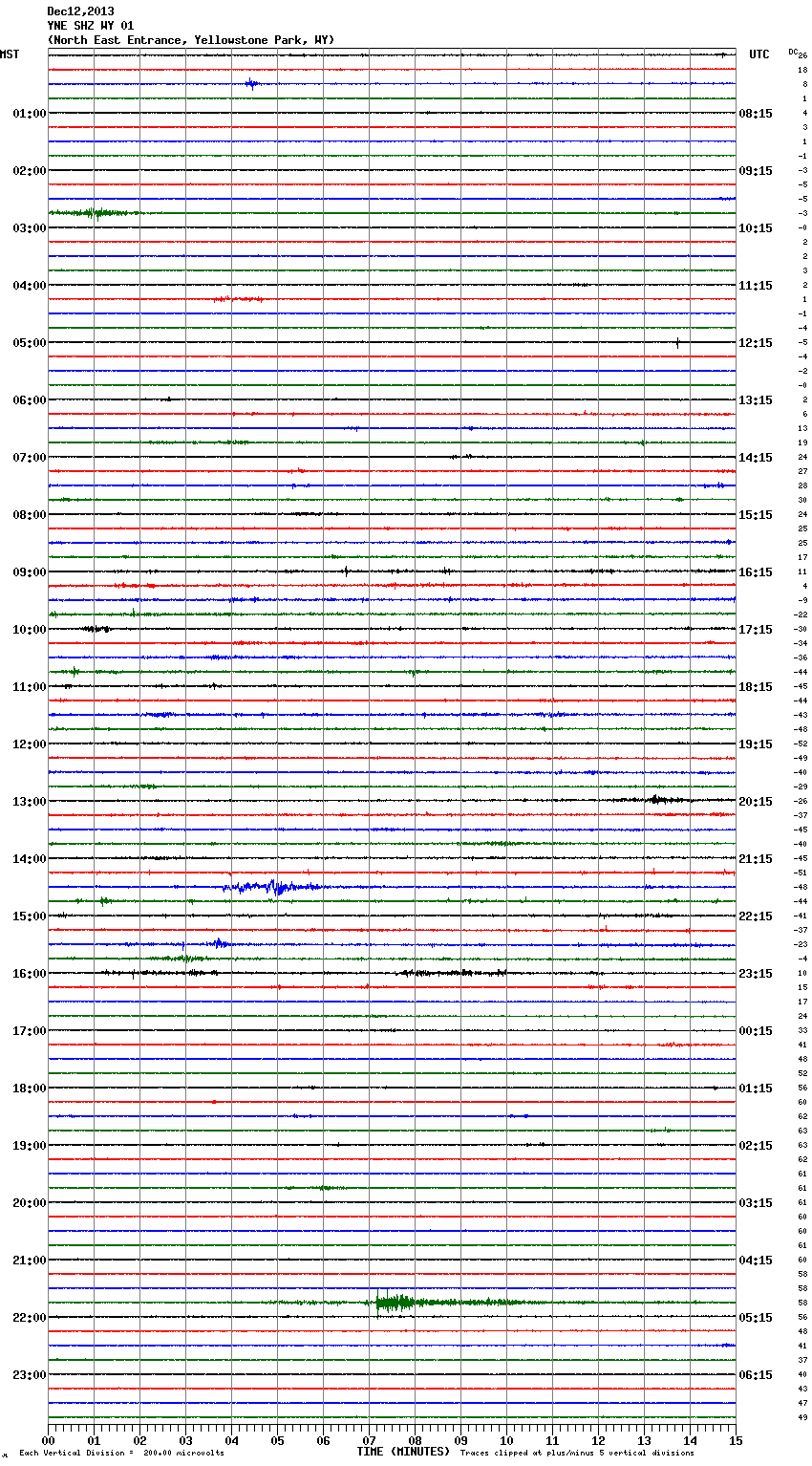Screen dimensions: 812x1466
Task: Click the 08:15 UTC time label
Action: [756, 114]
